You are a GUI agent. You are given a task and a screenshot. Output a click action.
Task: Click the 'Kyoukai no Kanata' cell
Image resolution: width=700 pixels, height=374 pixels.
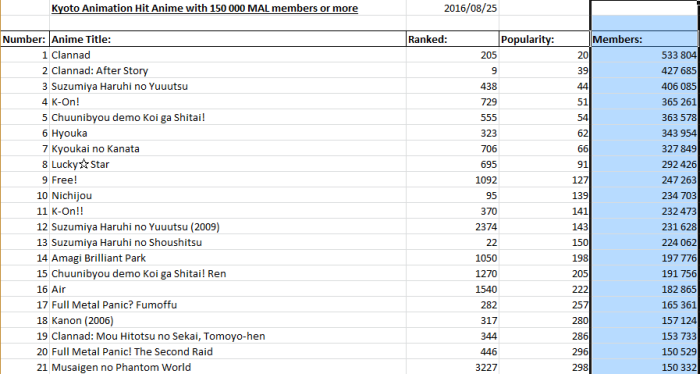point(228,149)
